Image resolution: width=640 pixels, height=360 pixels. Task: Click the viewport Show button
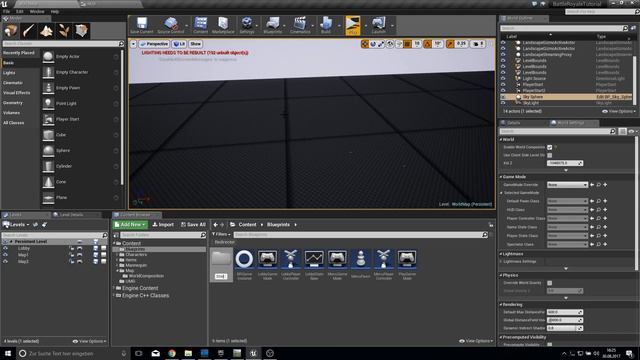click(x=196, y=44)
